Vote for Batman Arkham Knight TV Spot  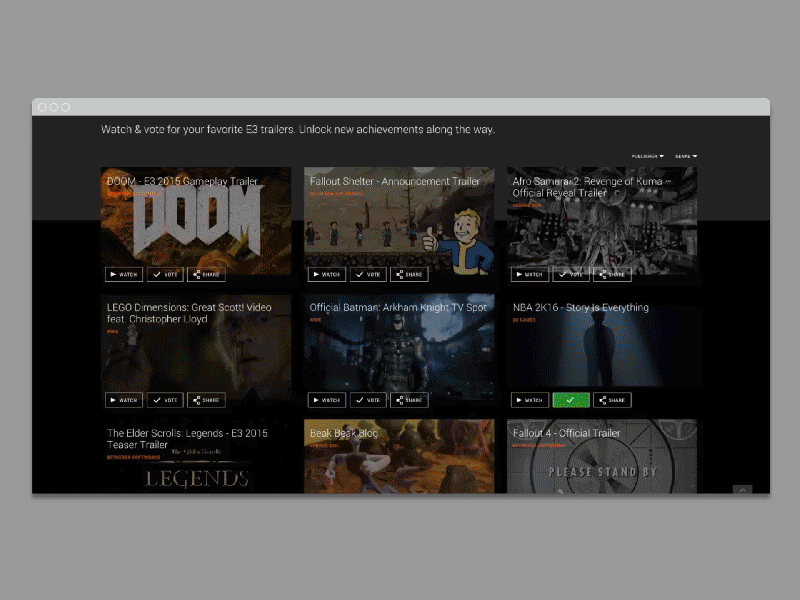368,400
